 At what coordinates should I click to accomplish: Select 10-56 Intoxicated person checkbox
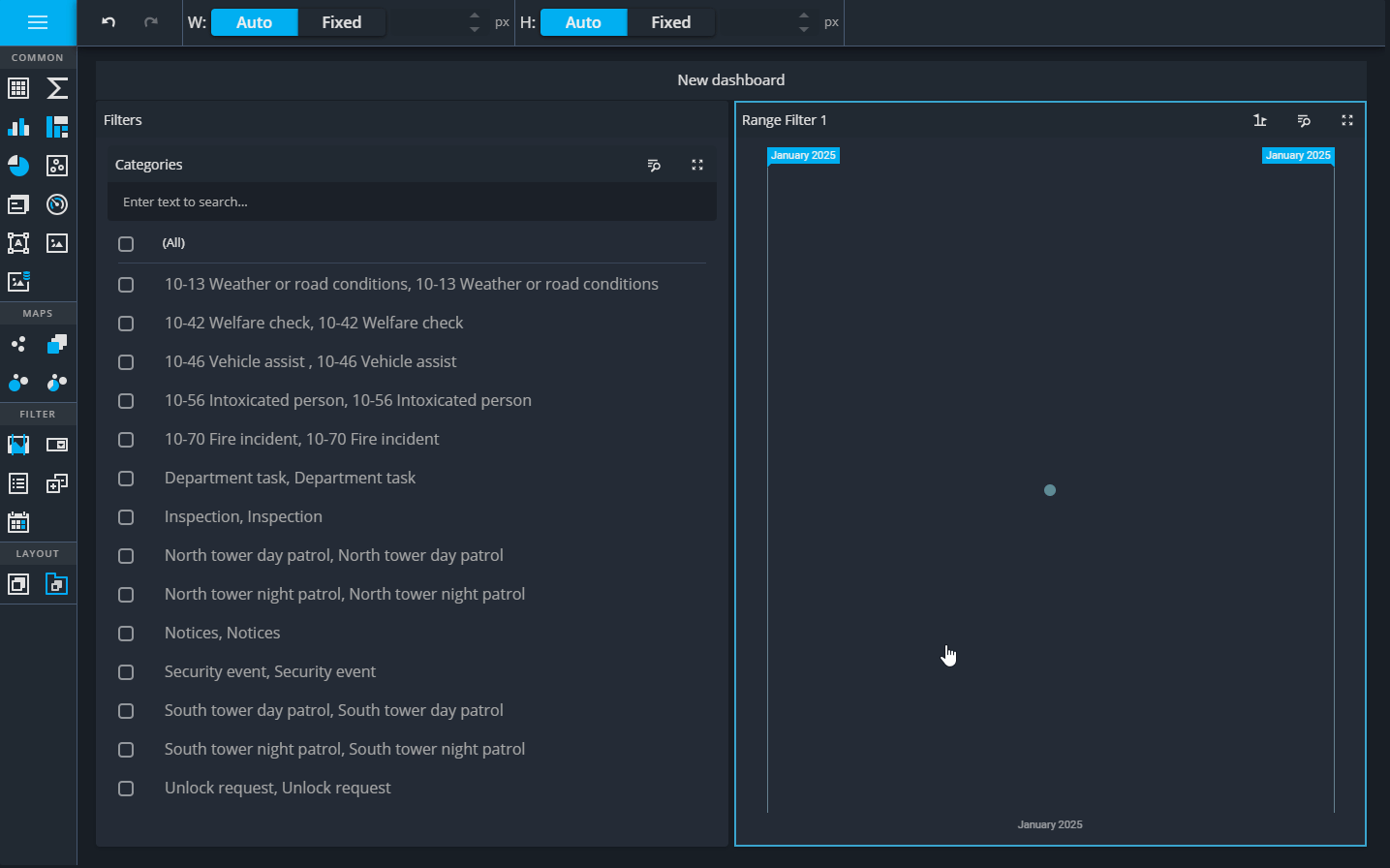pyautogui.click(x=126, y=401)
